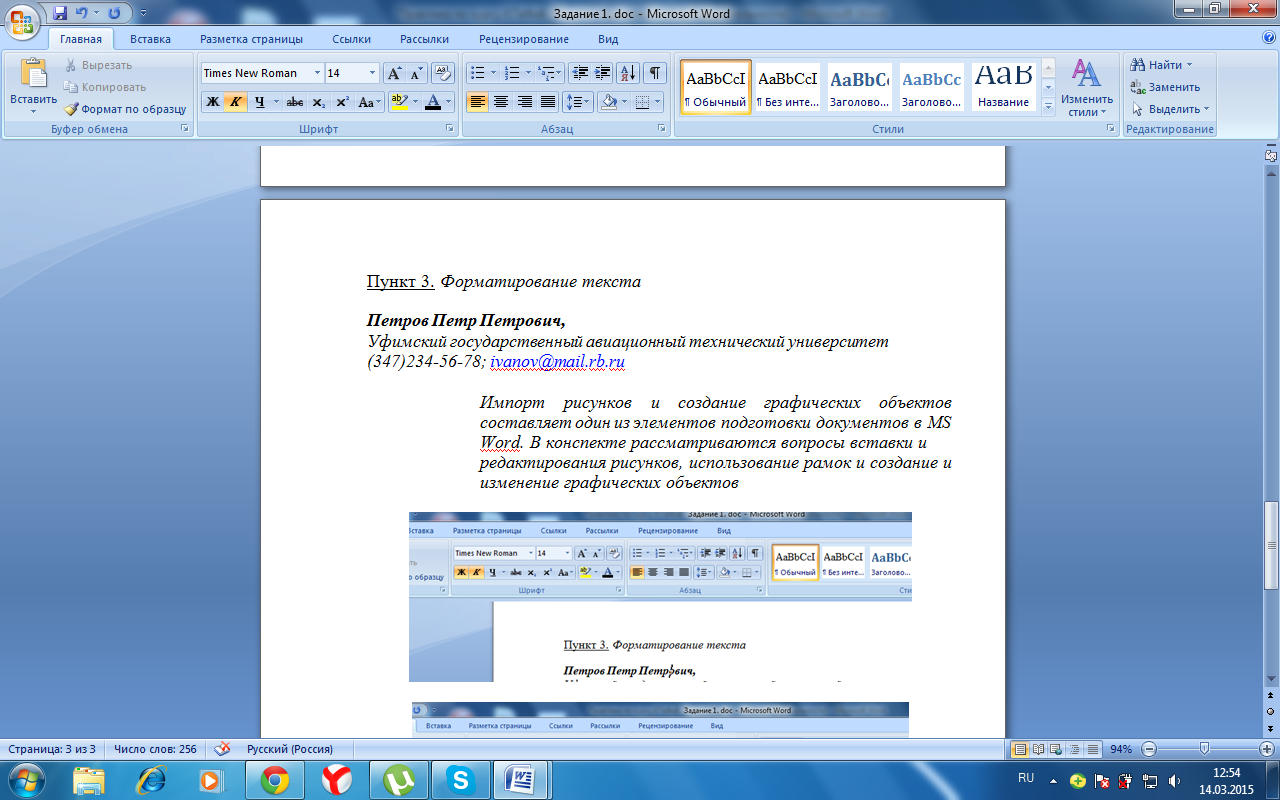Viewport: 1280px width, 800px height.
Task: Open line spacing dropdown
Action: tap(578, 102)
